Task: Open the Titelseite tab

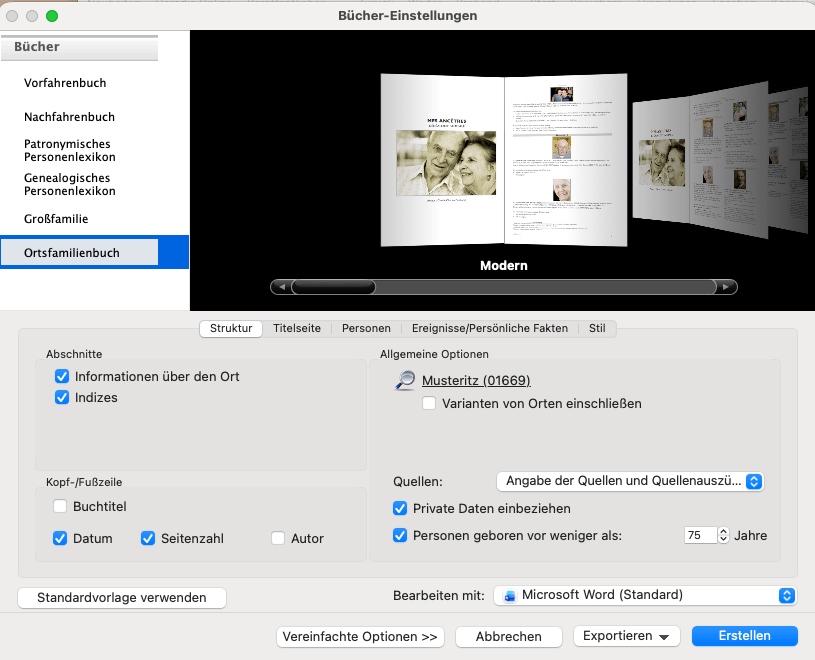Action: [297, 328]
